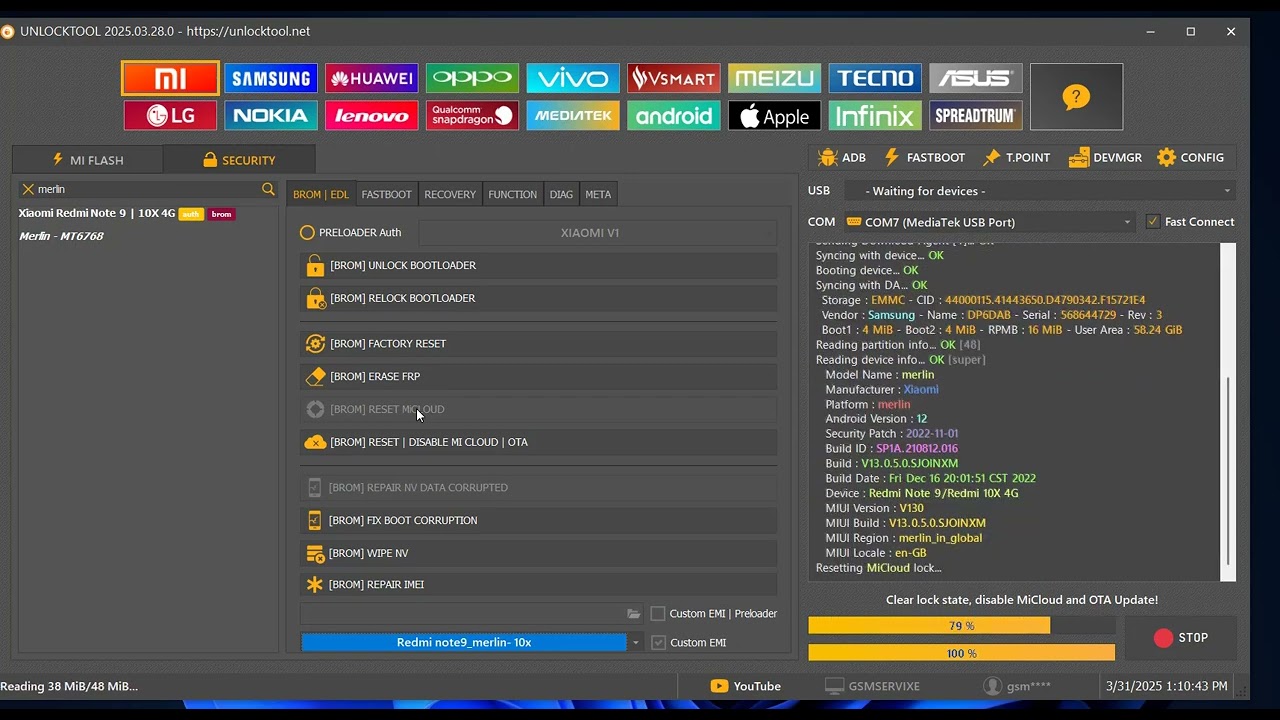
Task: Clear the merlin search with X icon
Action: tap(28, 189)
